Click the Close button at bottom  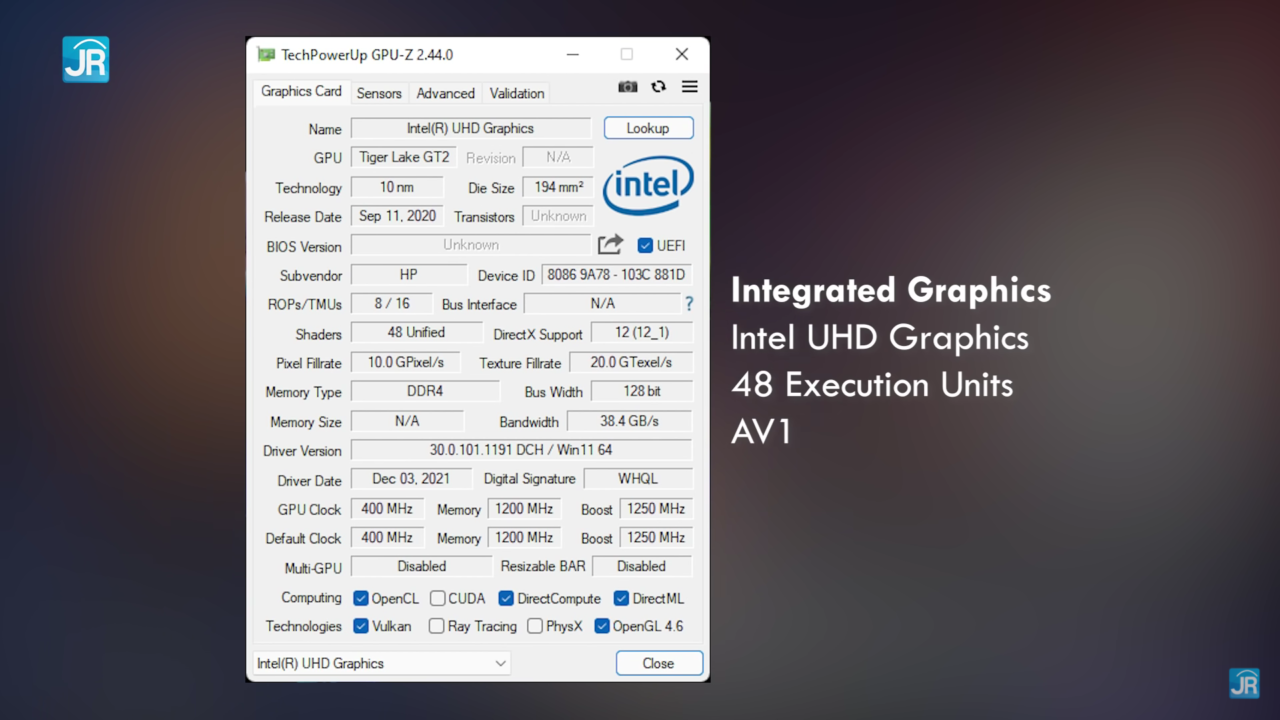[658, 663]
